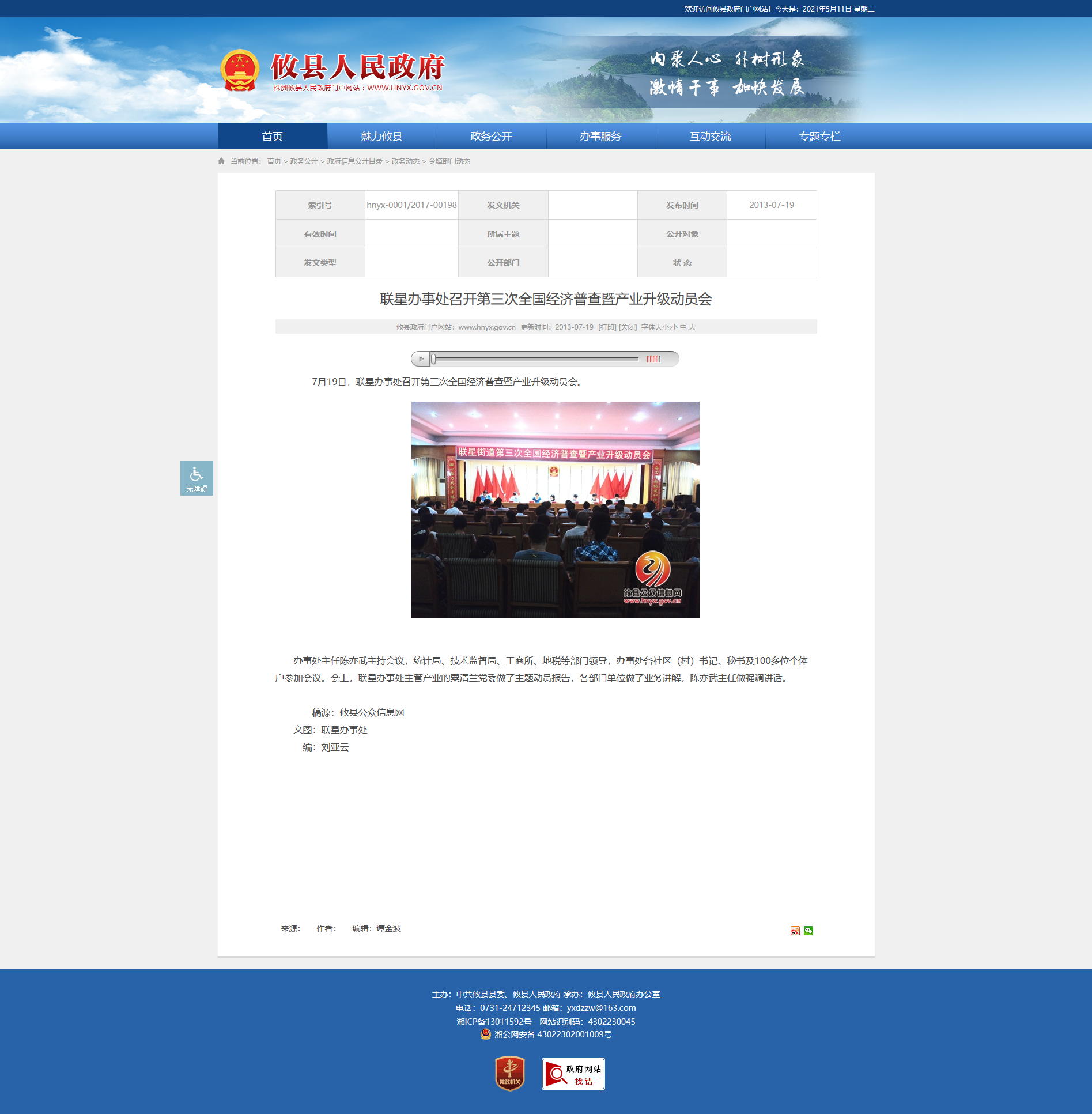
Task: Click the audio player volume bars
Action: click(653, 359)
